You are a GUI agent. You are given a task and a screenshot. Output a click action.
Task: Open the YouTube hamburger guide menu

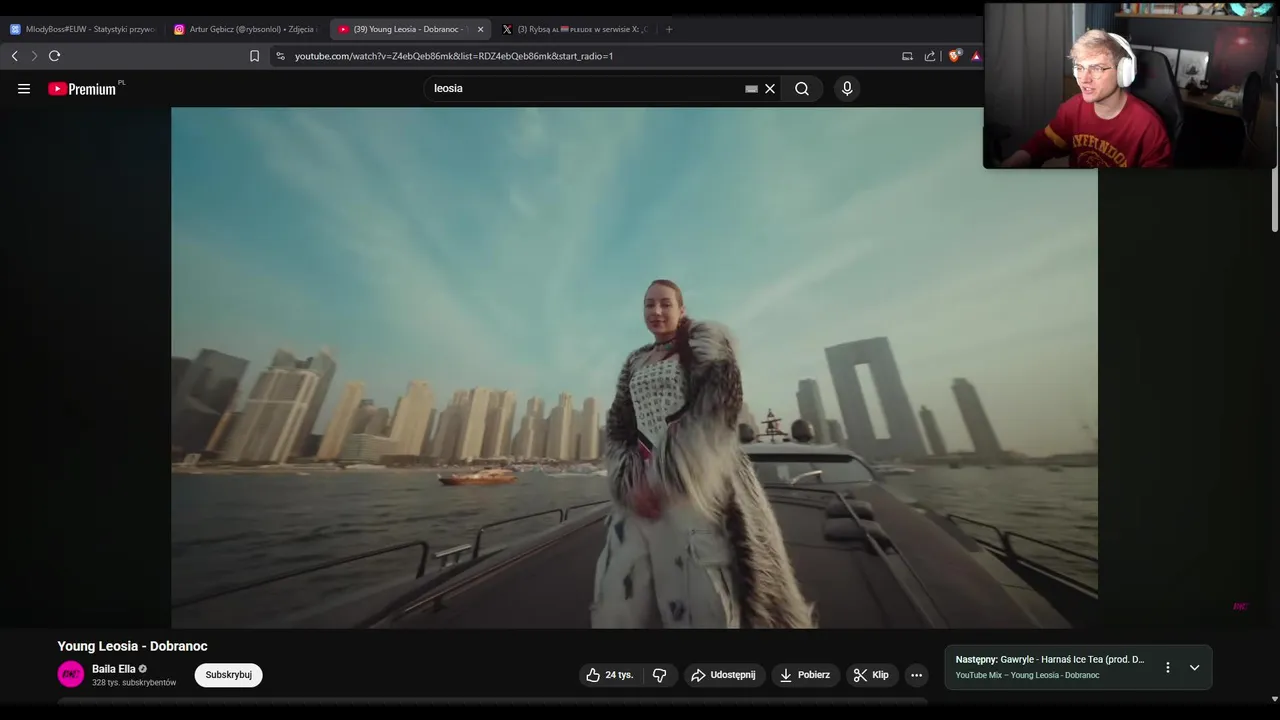[x=24, y=88]
